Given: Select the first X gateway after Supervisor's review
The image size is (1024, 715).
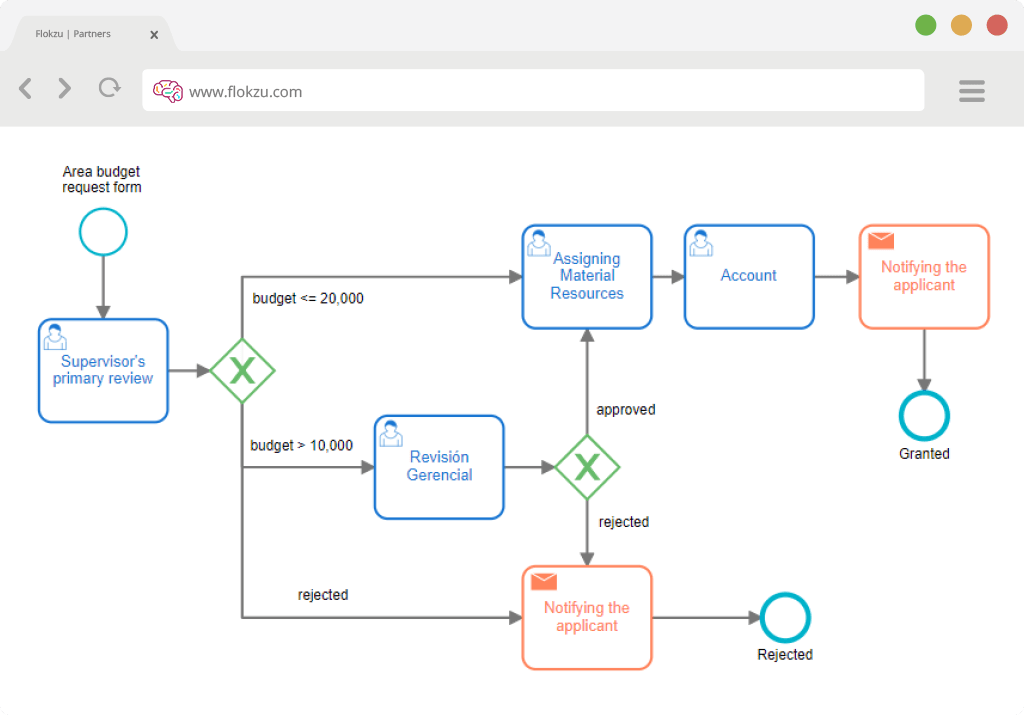Looking at the screenshot, I should tap(242, 371).
